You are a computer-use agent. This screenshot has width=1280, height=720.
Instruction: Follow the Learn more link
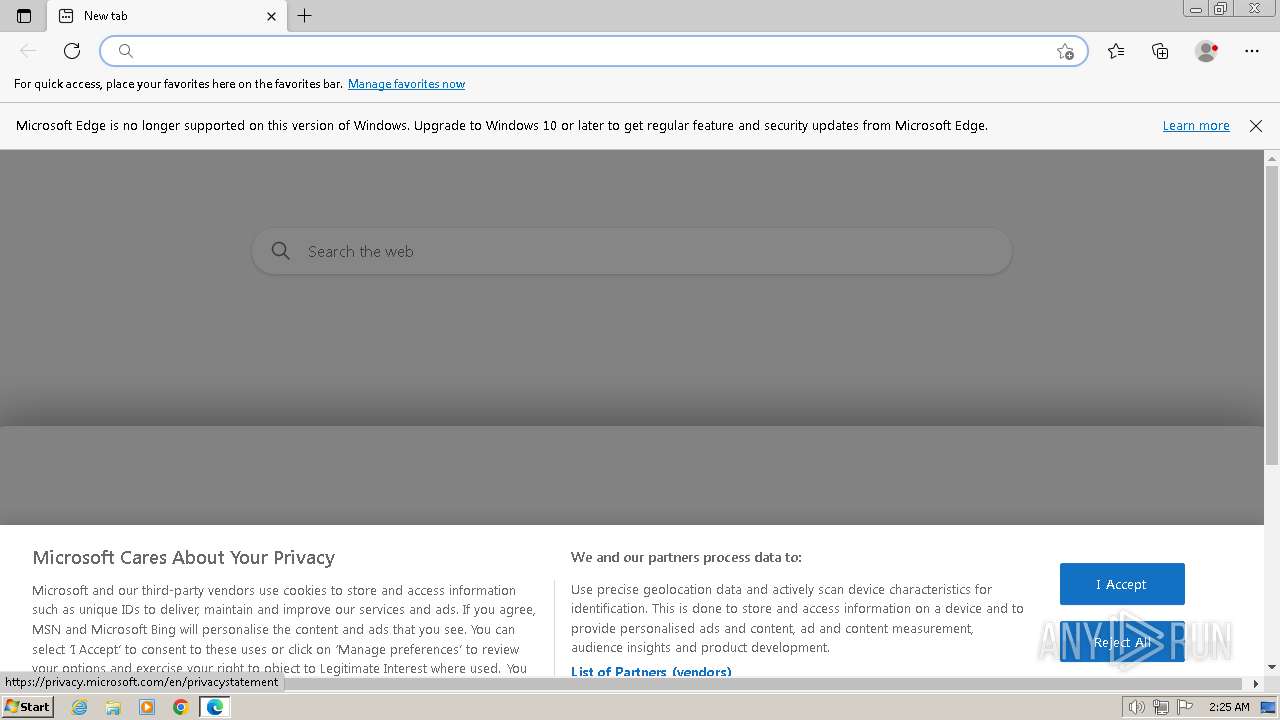1196,126
